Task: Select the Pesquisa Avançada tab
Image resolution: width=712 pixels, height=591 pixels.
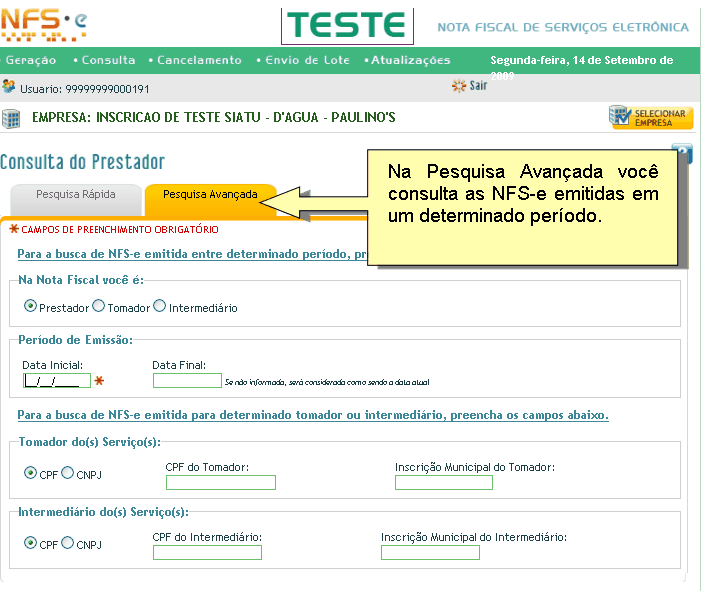Action: (210, 200)
